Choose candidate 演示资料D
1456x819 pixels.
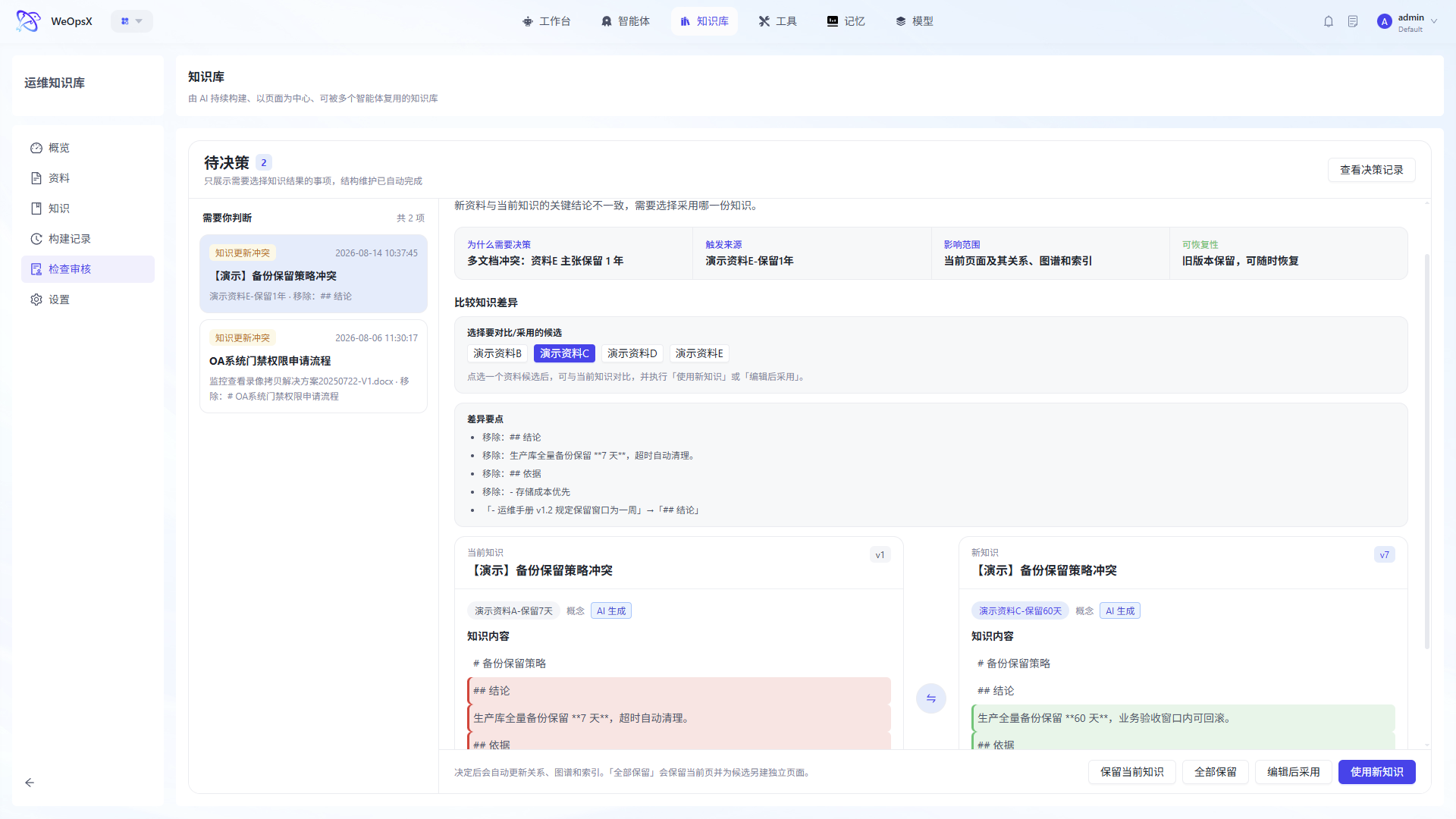coord(632,353)
